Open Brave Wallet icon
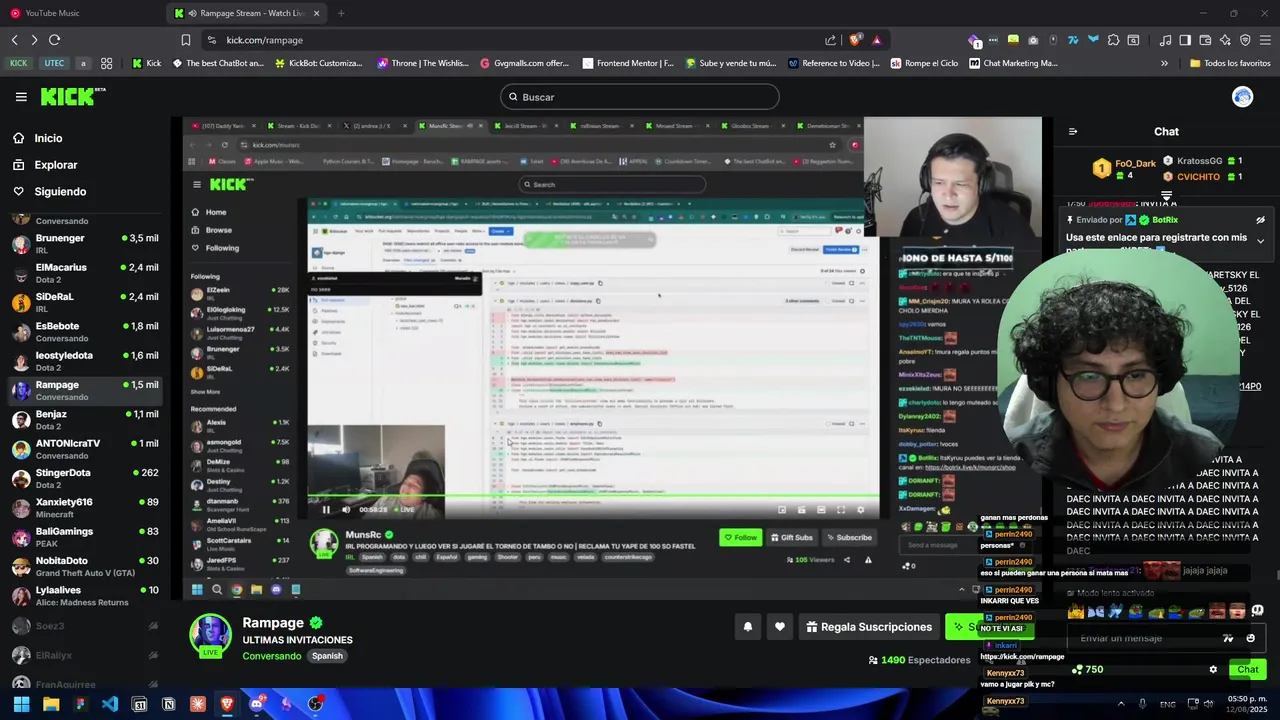Screen dimensions: 1280x720 click(x=1205, y=40)
